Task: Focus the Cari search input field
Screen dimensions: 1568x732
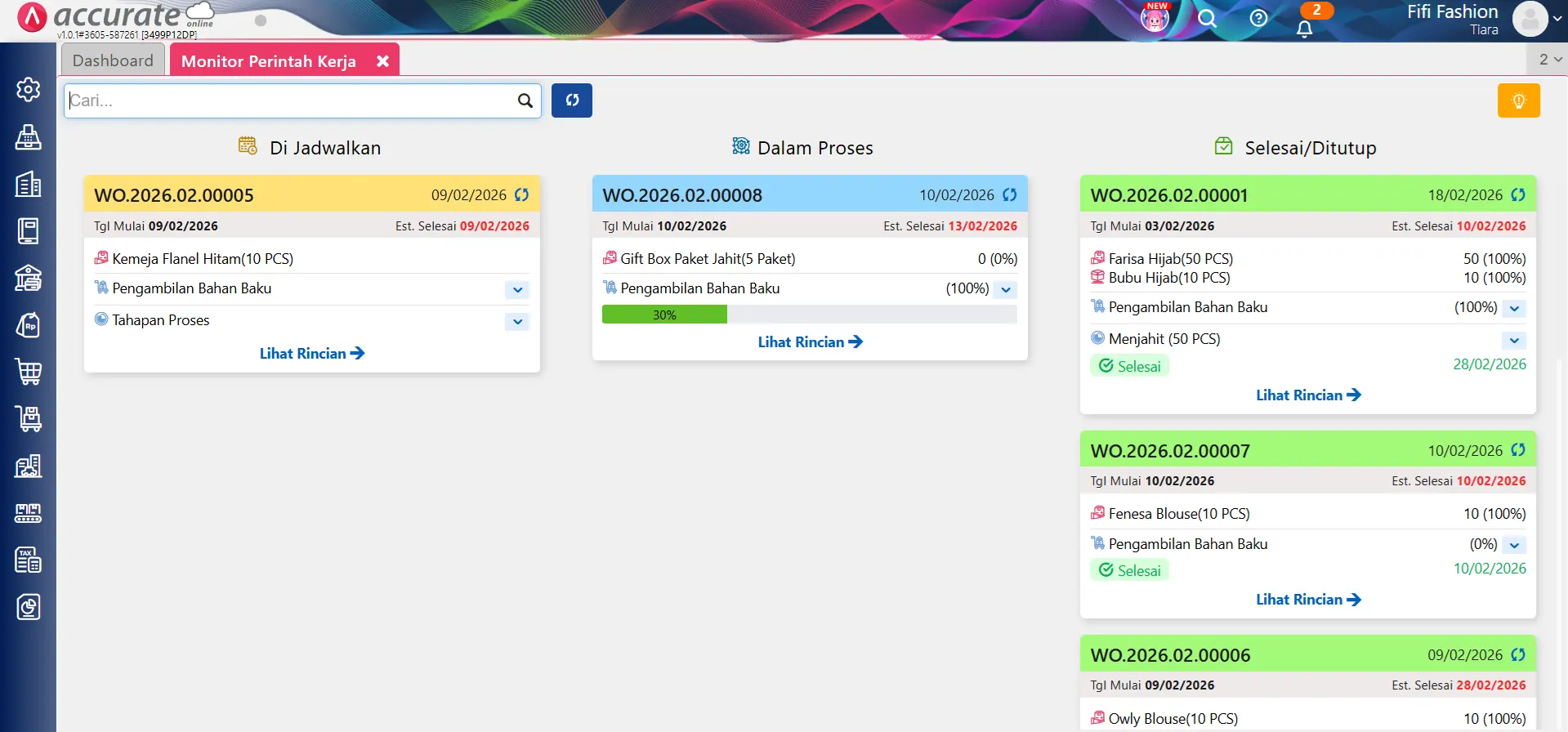Action: pos(290,100)
